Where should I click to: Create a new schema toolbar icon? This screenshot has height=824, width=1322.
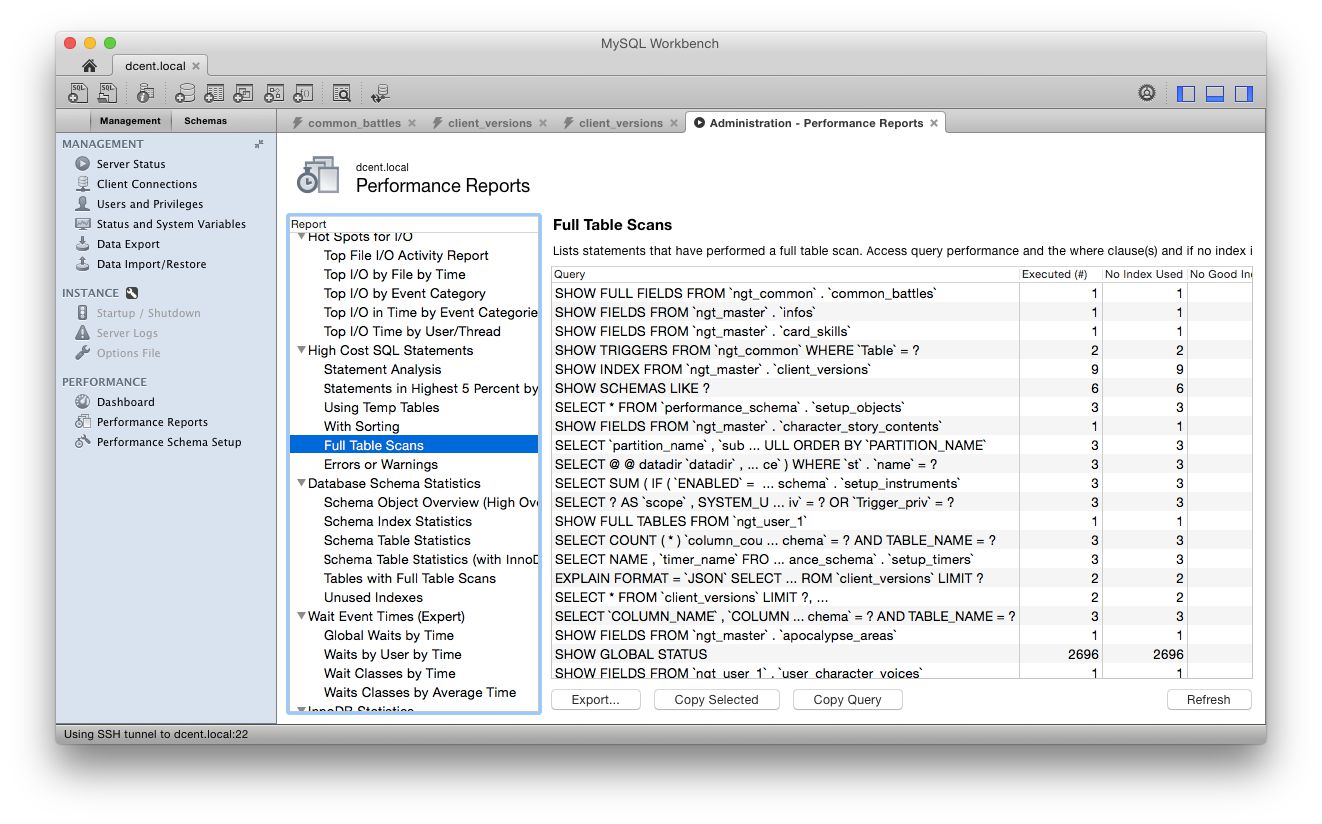185,93
